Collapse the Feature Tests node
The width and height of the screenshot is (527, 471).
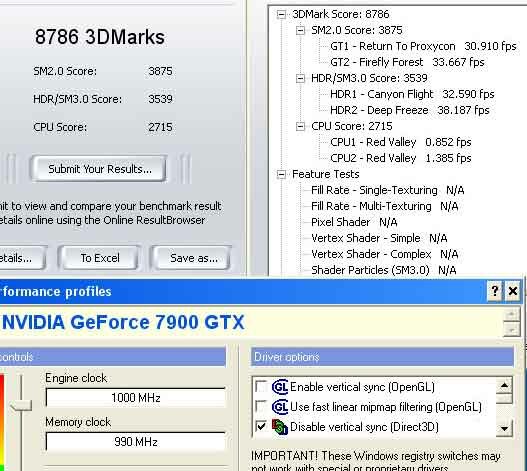[281, 174]
